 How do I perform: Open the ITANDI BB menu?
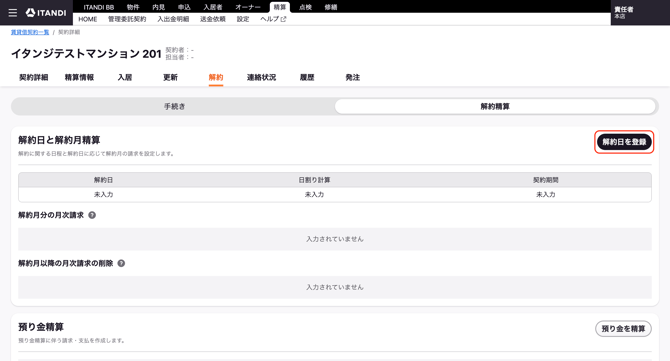99,7
